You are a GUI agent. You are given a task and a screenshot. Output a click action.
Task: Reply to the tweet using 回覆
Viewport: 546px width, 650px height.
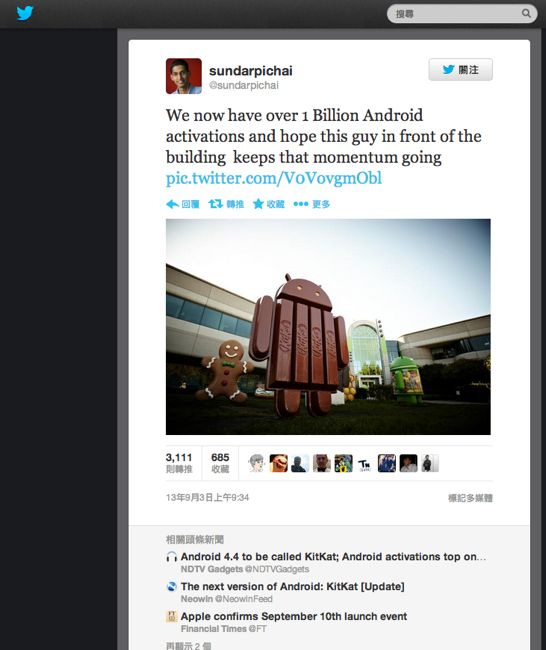[x=183, y=204]
